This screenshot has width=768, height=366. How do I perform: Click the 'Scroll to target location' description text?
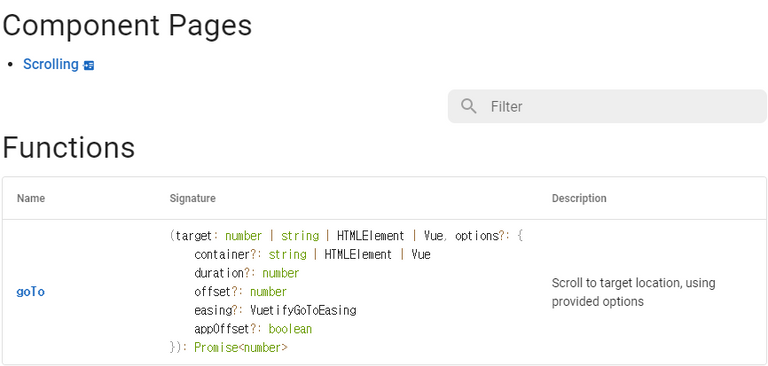click(633, 292)
